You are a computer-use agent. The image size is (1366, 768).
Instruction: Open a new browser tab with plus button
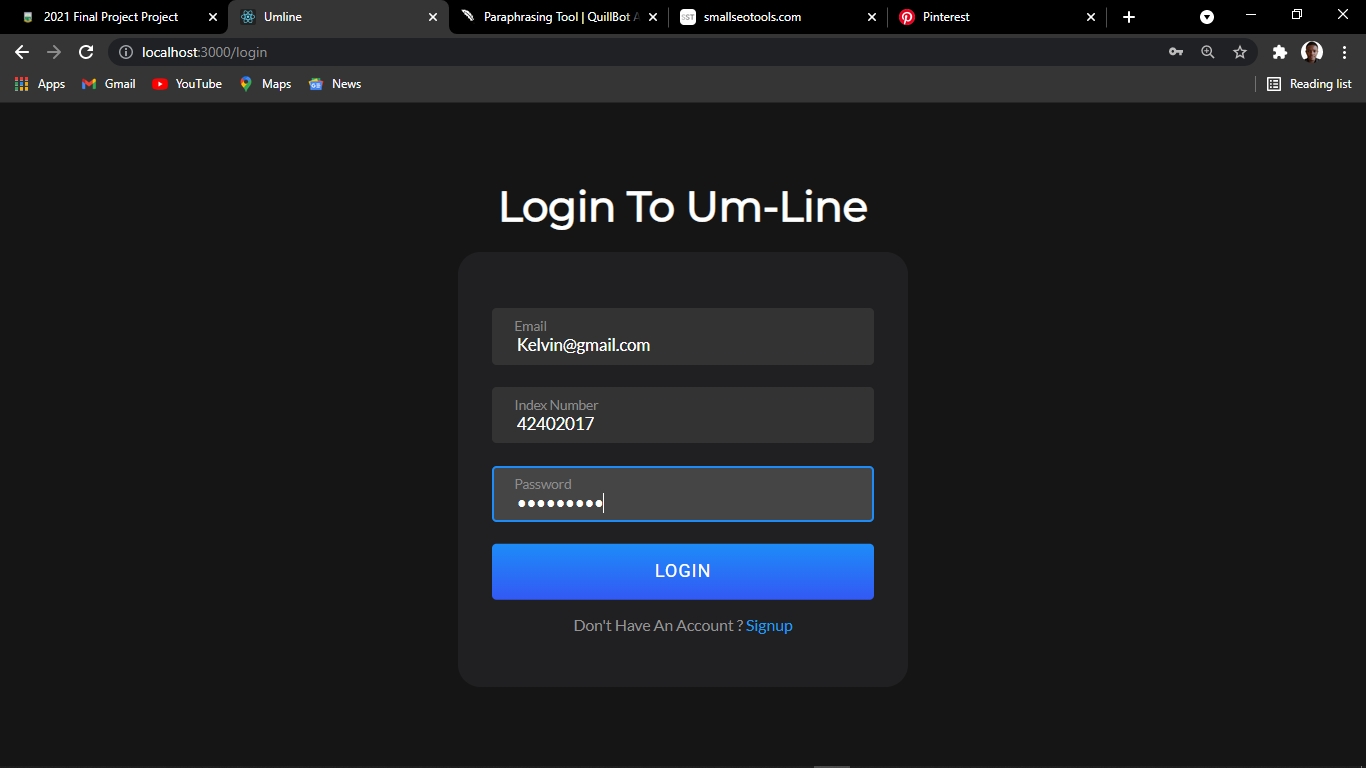tap(1128, 17)
